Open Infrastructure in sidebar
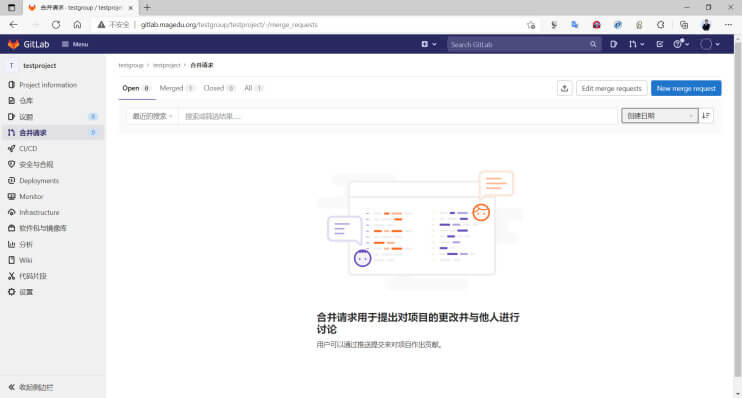Viewport: 742px width, 398px height. coord(39,212)
